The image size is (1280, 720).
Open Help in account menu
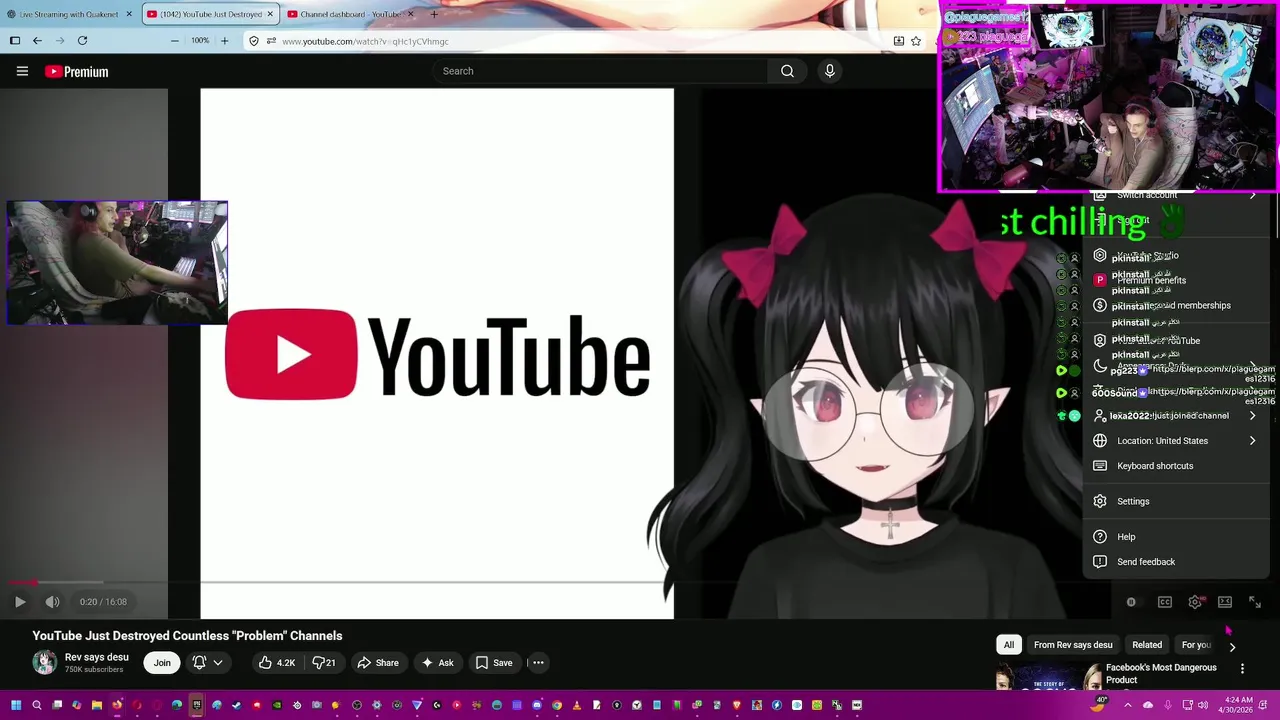coord(1175,537)
